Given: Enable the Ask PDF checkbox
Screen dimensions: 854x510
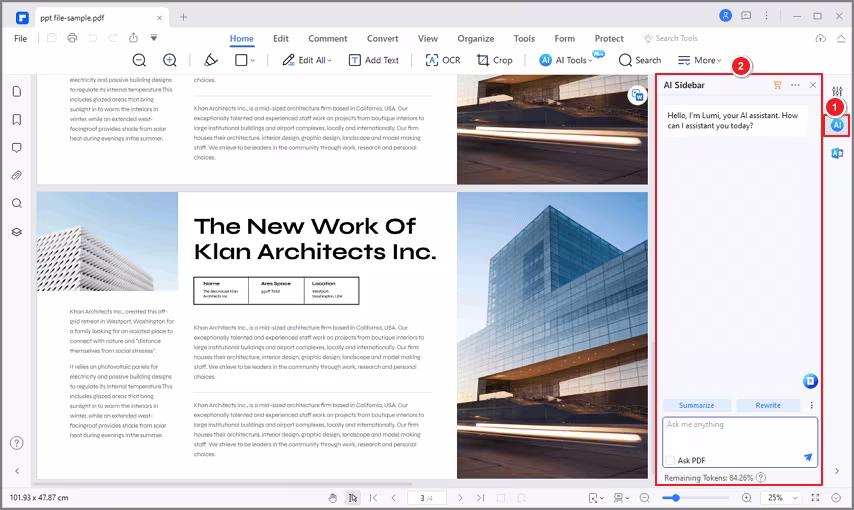Looking at the screenshot, I should pyautogui.click(x=669, y=460).
